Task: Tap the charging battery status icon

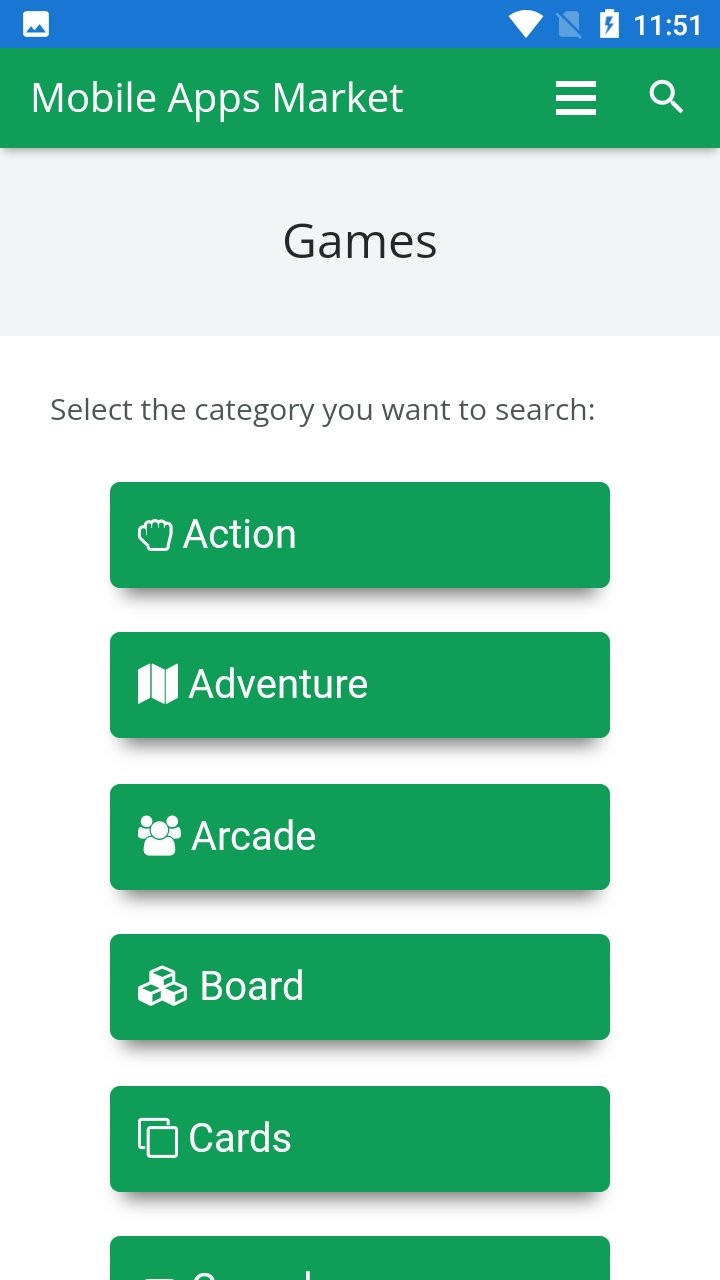Action: [x=609, y=24]
